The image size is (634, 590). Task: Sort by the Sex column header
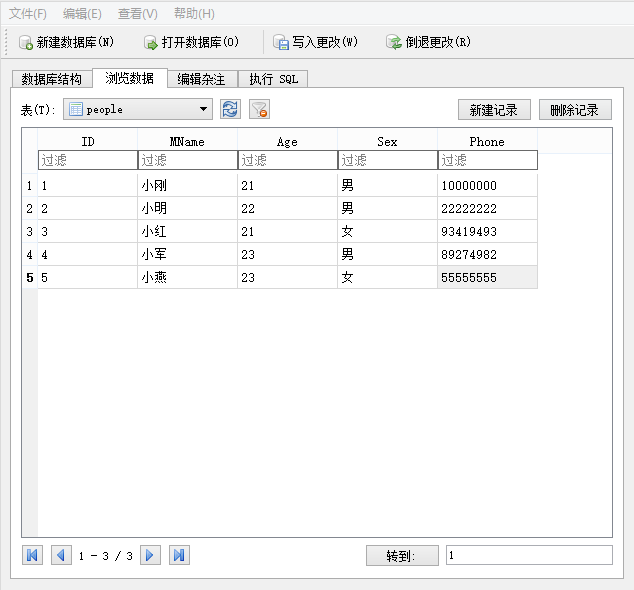pos(387,142)
